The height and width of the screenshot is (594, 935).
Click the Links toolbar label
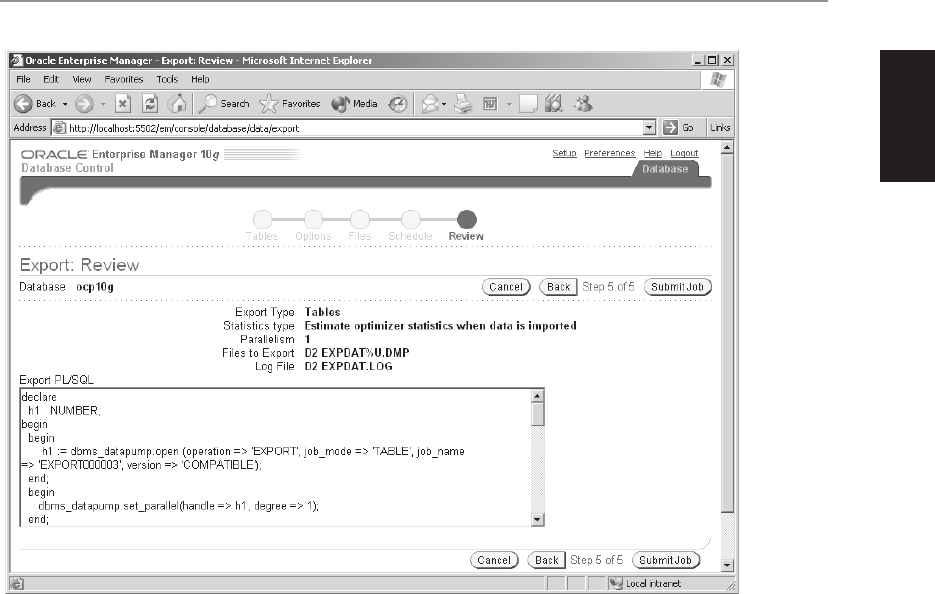(720, 128)
